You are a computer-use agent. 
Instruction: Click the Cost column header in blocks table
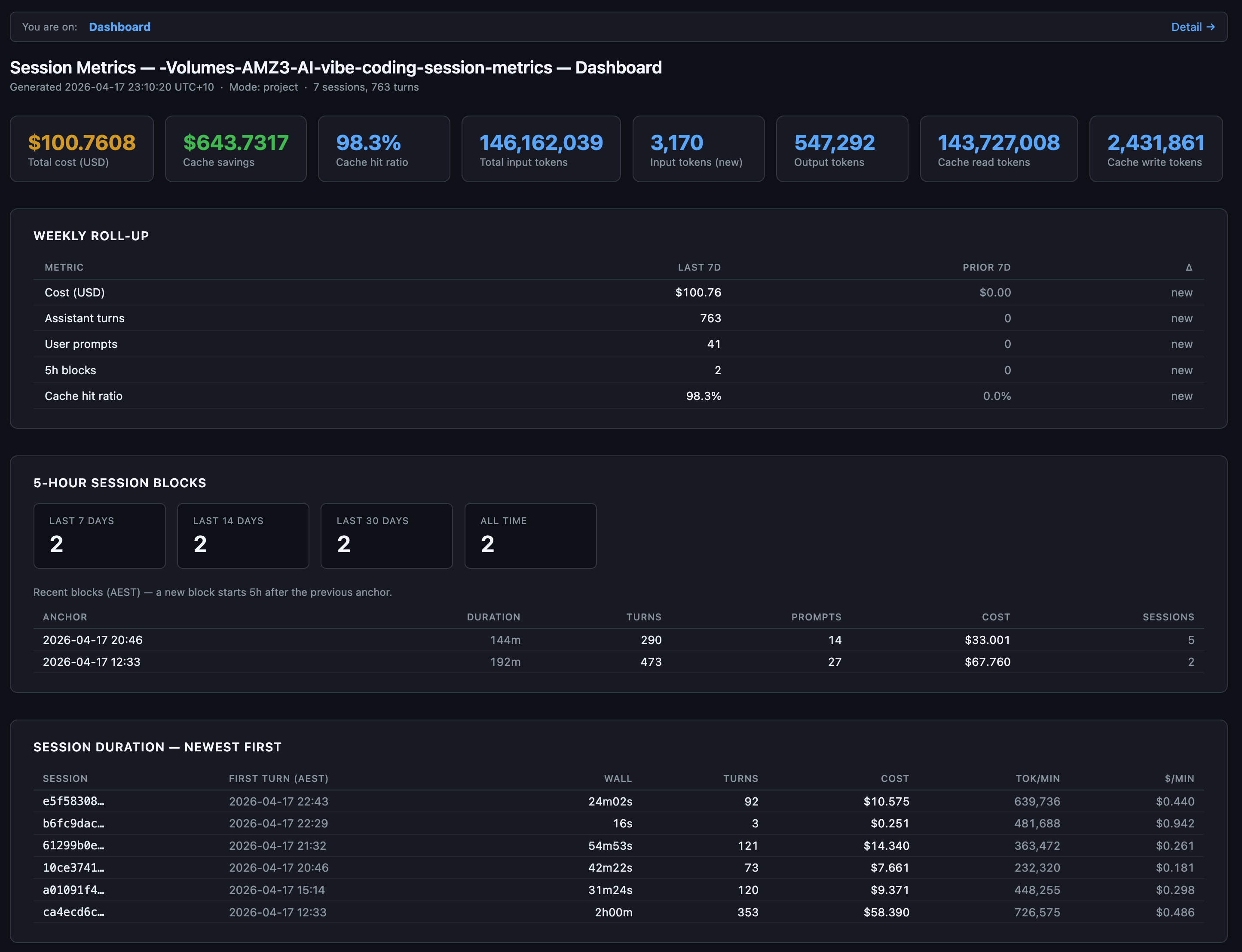pos(995,617)
